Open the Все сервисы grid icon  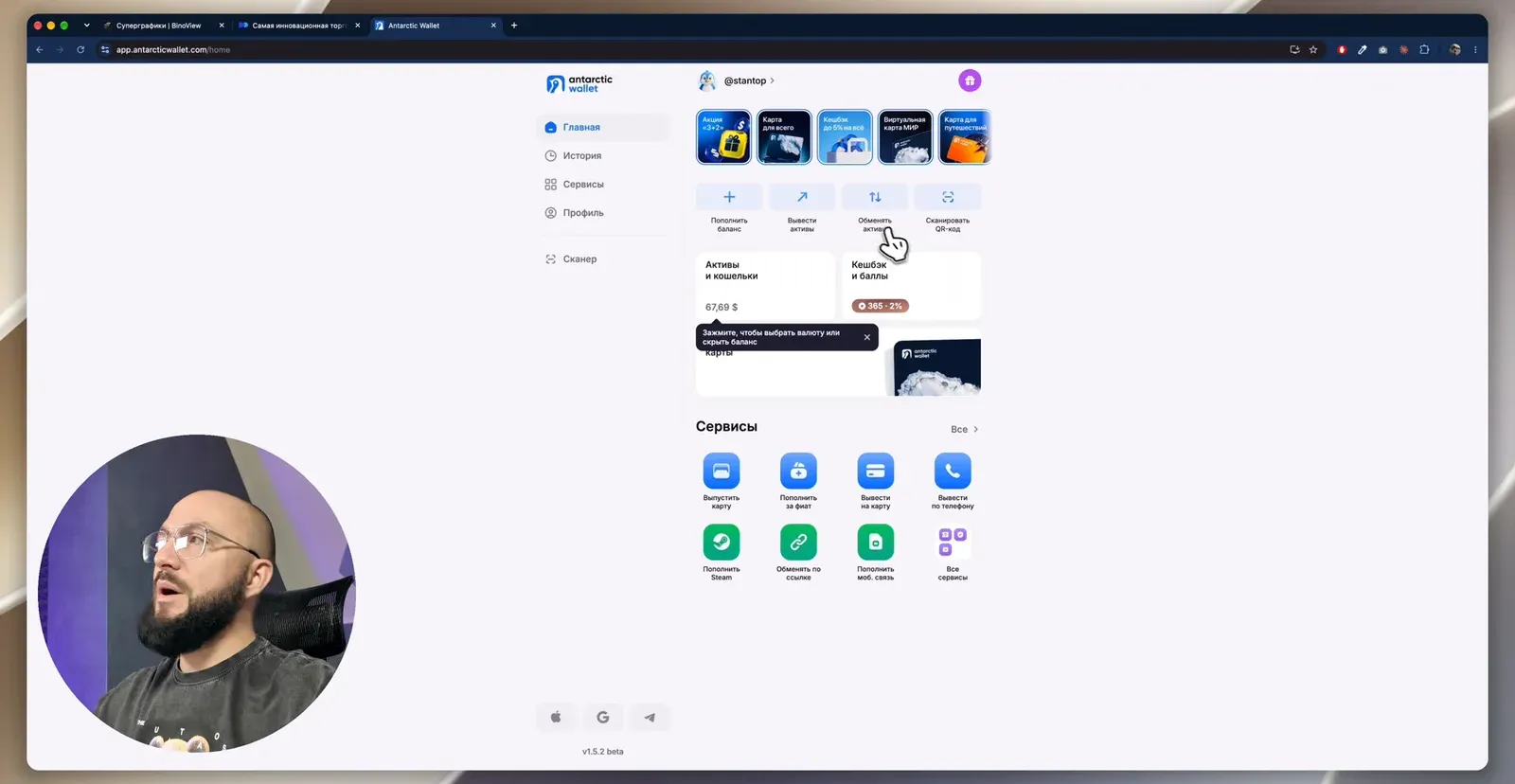click(953, 543)
